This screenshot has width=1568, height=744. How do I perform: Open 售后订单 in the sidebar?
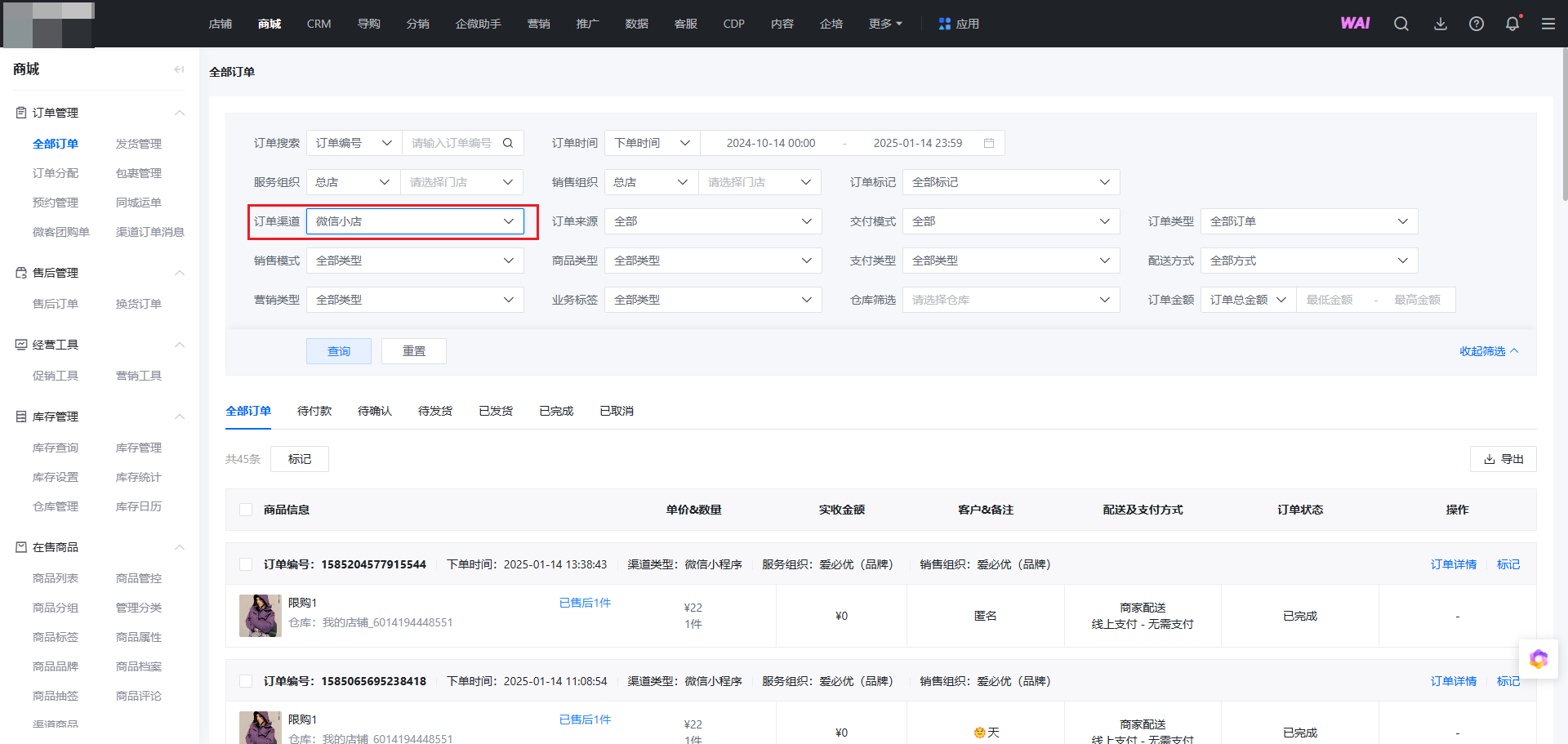point(56,304)
